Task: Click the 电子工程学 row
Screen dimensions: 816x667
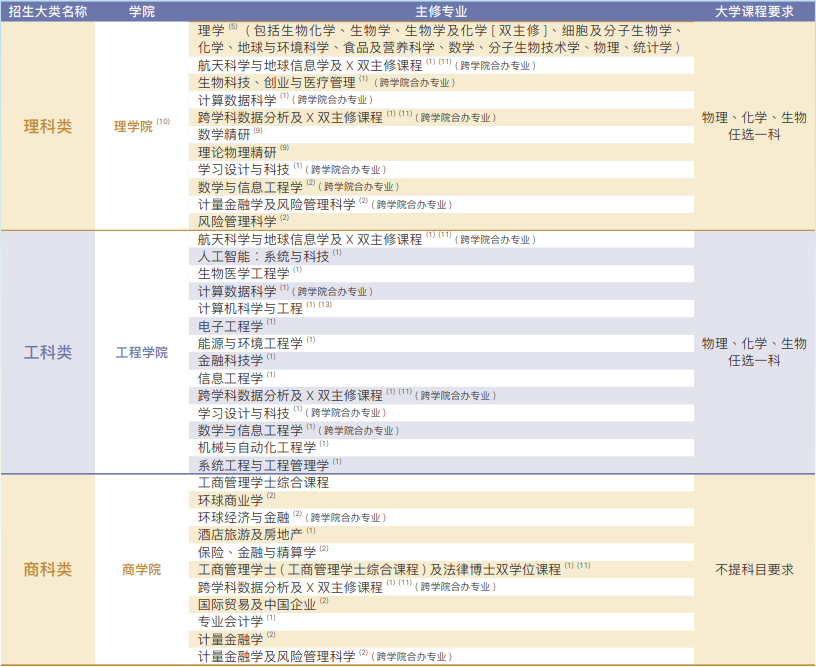Action: pyautogui.click(x=441, y=326)
